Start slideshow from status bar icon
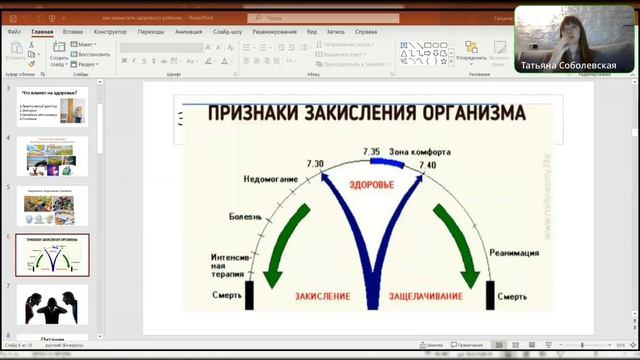This screenshot has width=640, height=360. pyautogui.click(x=549, y=345)
